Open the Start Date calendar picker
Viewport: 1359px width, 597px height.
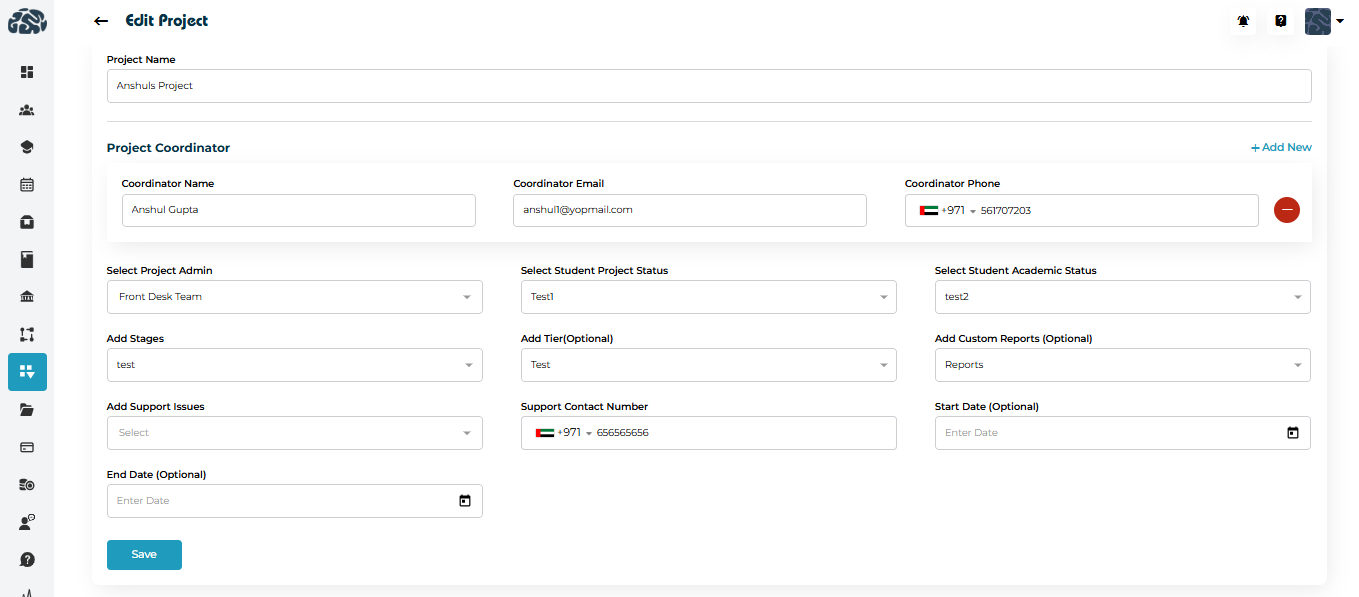click(x=1292, y=433)
